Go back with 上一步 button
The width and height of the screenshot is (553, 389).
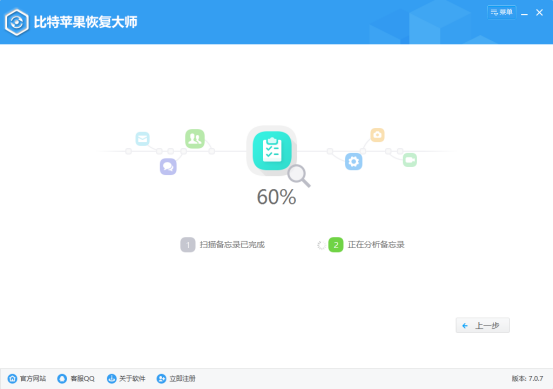coord(482,325)
